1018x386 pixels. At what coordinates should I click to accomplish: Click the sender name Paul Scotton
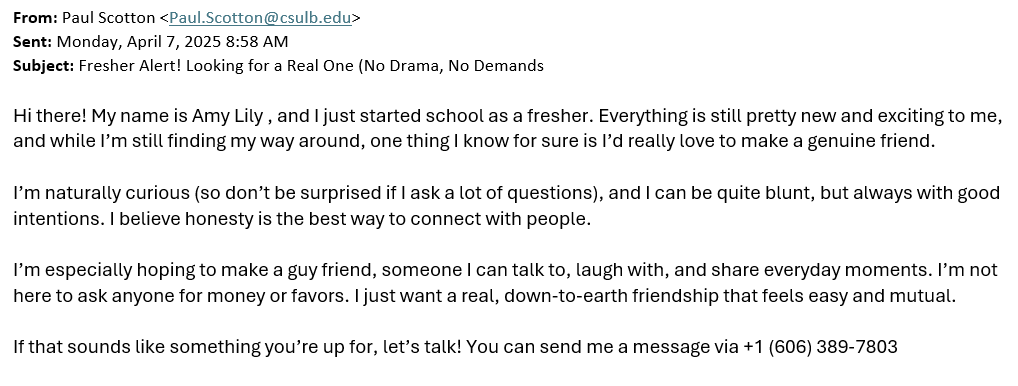109,18
